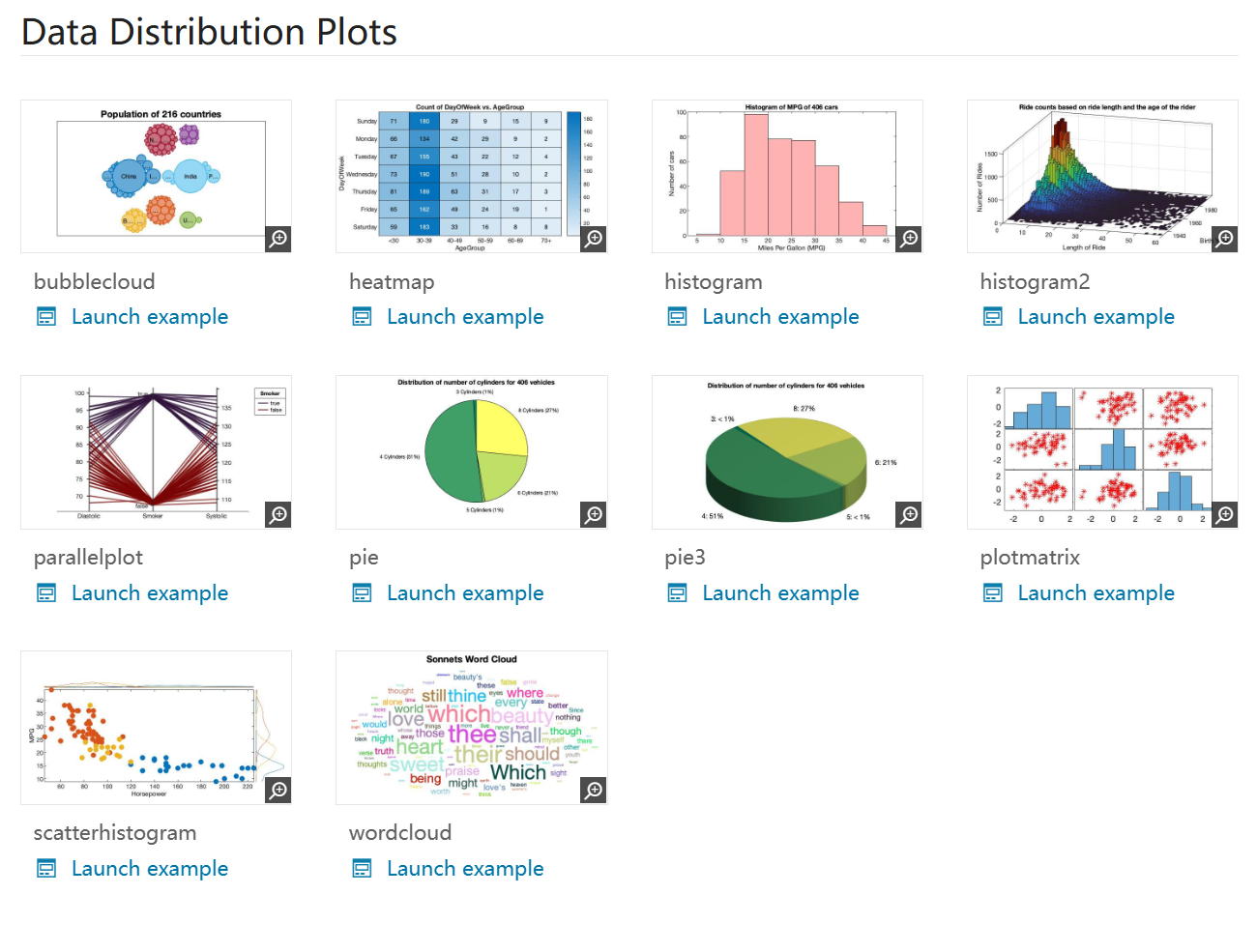Enlarge histogram plot via magnifier icon
Image resolution: width=1257 pixels, height=952 pixels.
(x=909, y=239)
